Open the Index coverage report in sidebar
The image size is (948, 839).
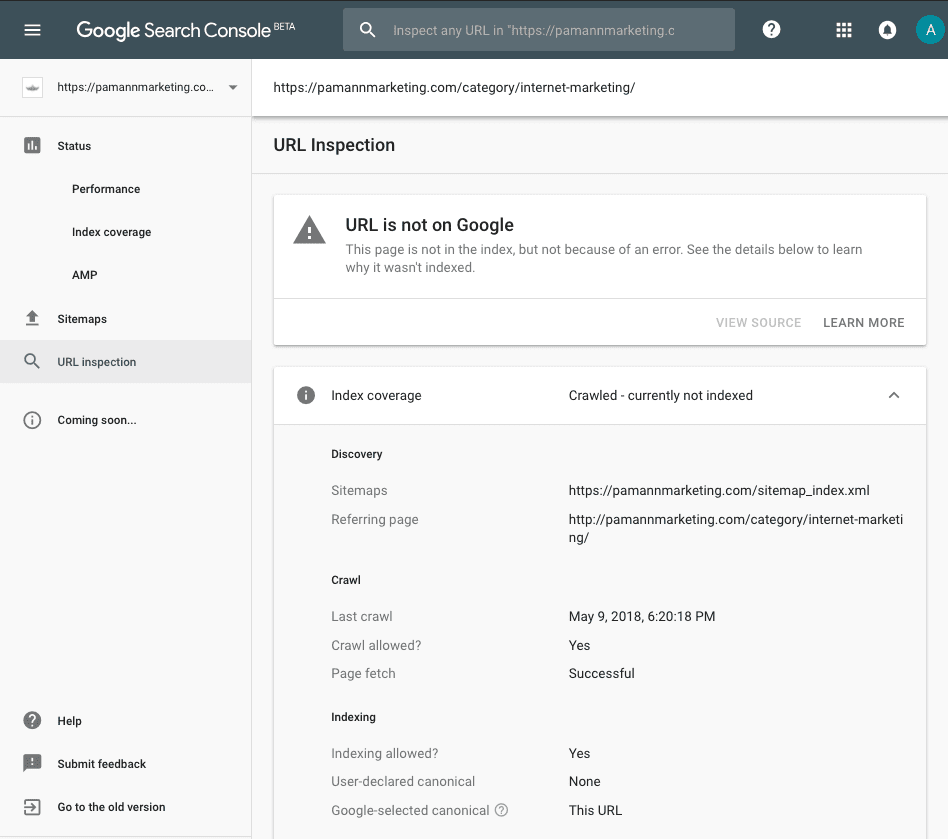coord(111,232)
